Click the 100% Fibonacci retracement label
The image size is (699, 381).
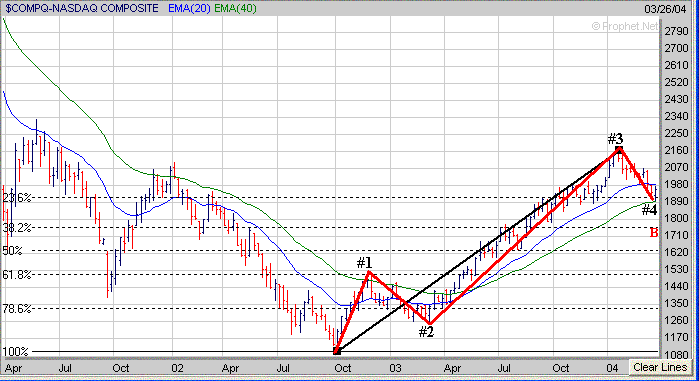point(16,352)
